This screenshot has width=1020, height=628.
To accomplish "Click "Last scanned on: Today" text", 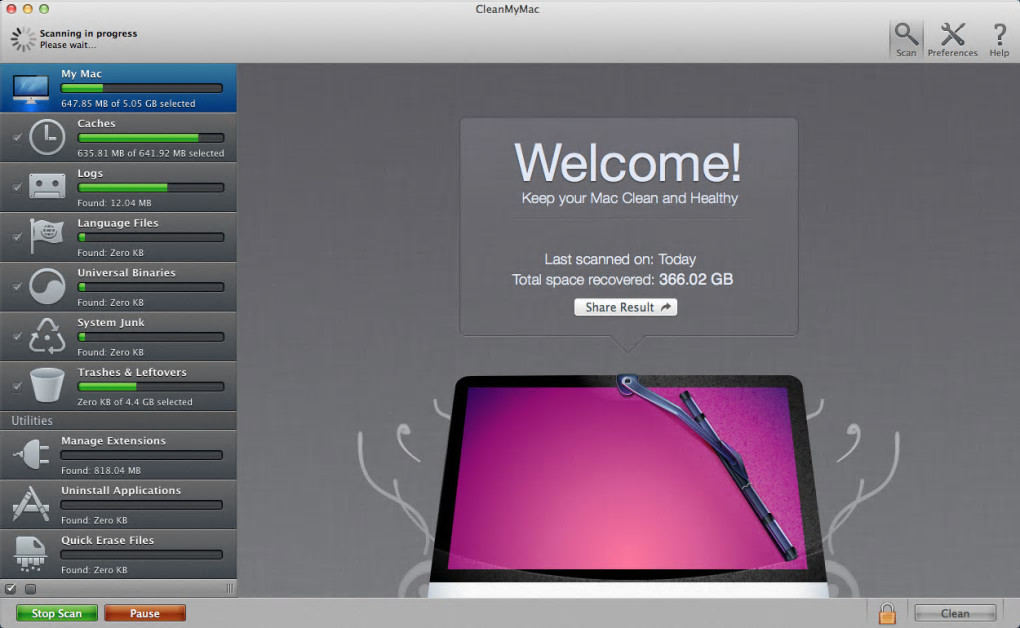I will pyautogui.click(x=620, y=259).
